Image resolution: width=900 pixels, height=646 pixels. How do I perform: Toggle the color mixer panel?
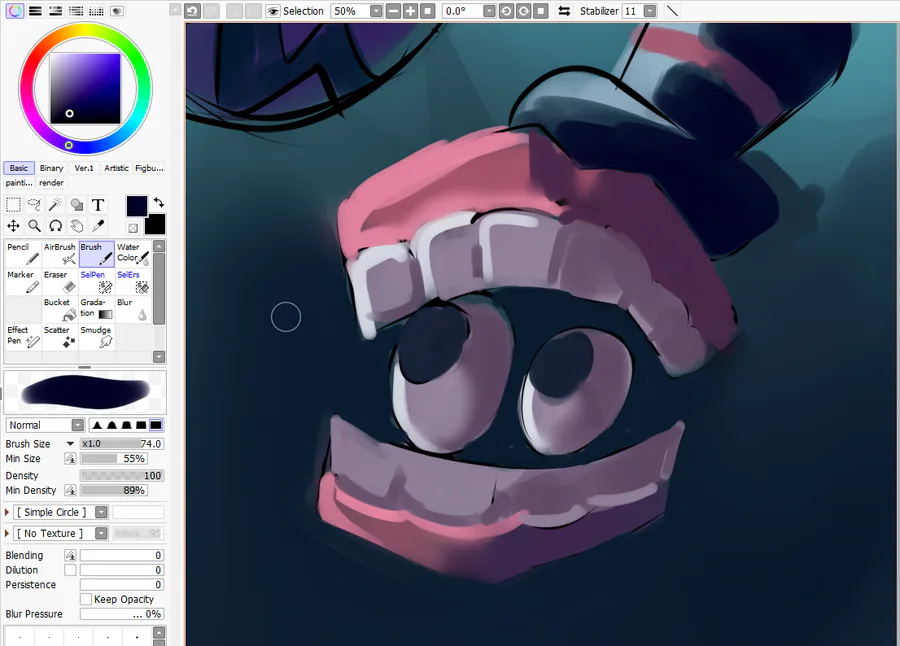point(76,11)
